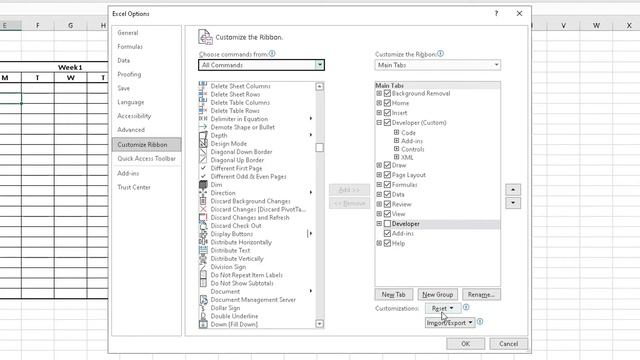The height and width of the screenshot is (360, 640).
Task: Click the Discard Changes PivotTable icon
Action: coord(203,209)
